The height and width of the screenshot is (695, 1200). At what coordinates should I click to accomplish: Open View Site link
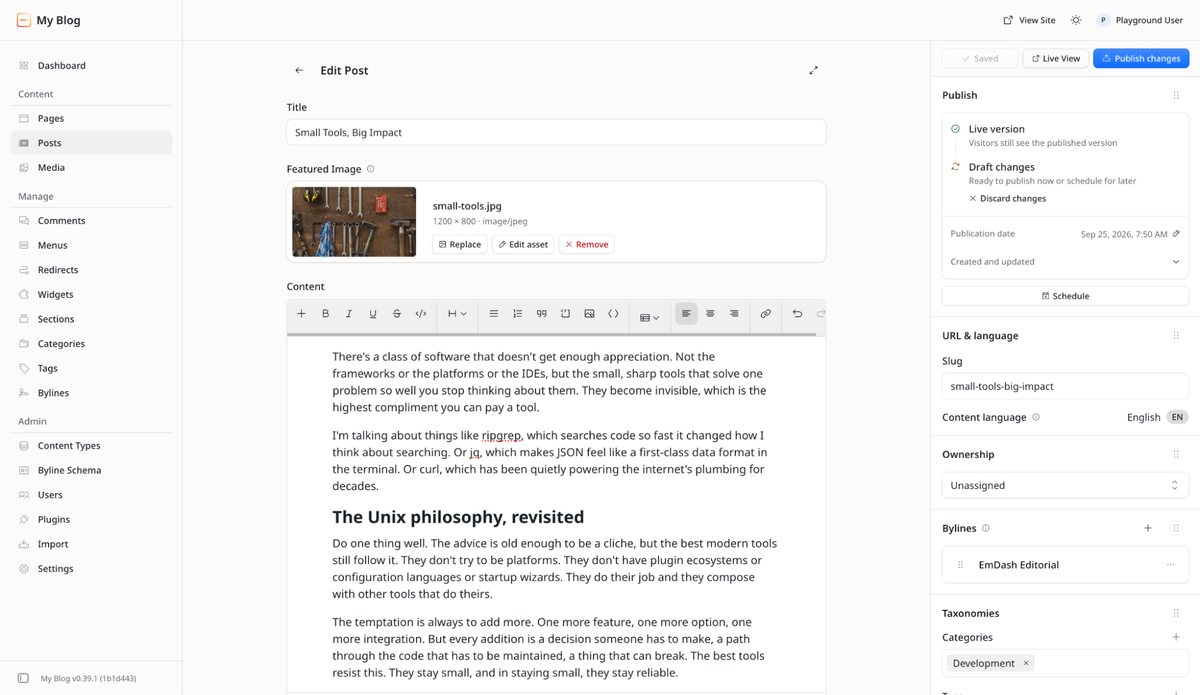(x=1029, y=20)
